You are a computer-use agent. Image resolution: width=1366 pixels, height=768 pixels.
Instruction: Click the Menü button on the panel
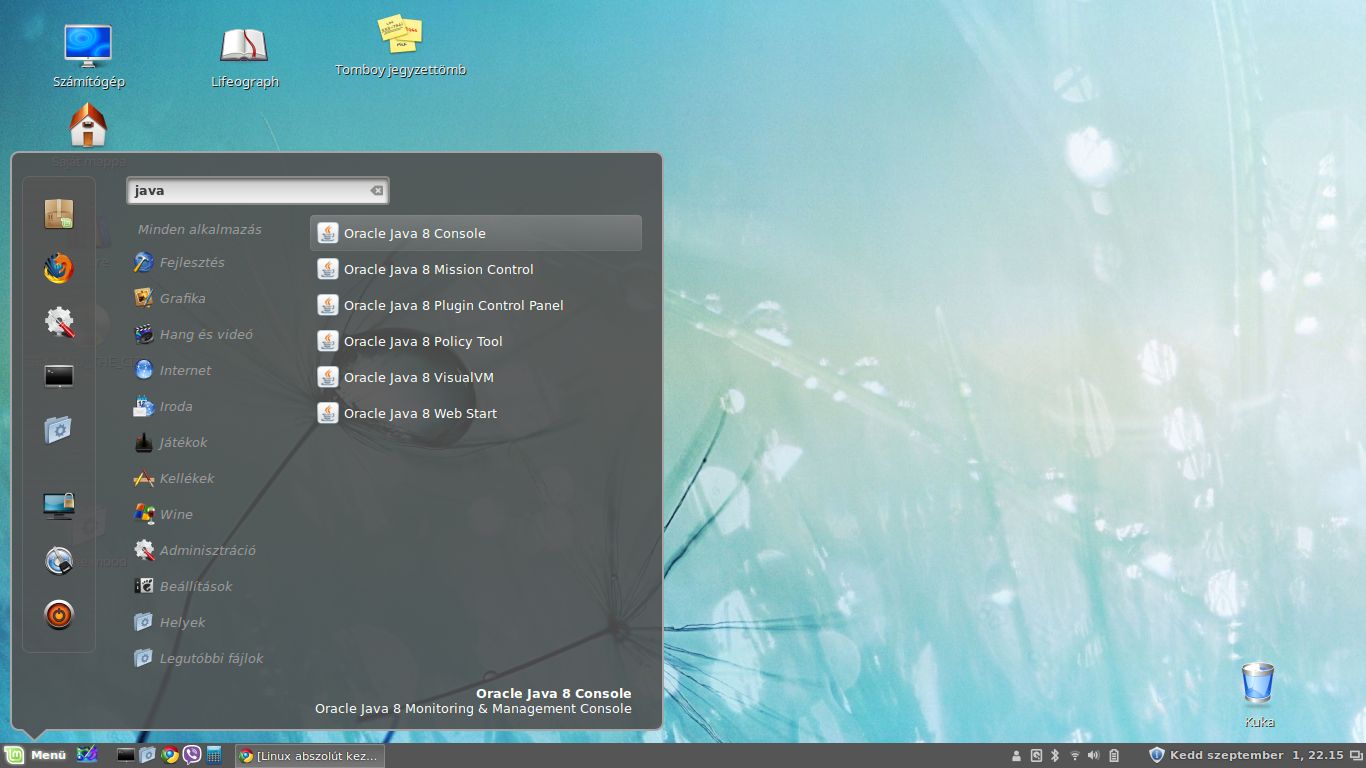tap(36, 755)
